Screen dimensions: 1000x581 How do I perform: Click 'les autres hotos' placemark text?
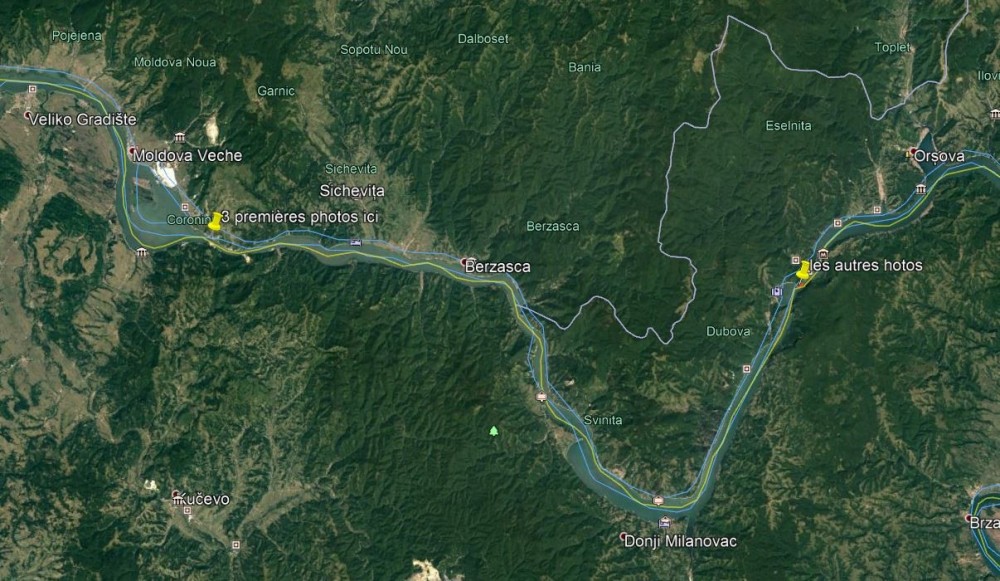[x=867, y=265]
